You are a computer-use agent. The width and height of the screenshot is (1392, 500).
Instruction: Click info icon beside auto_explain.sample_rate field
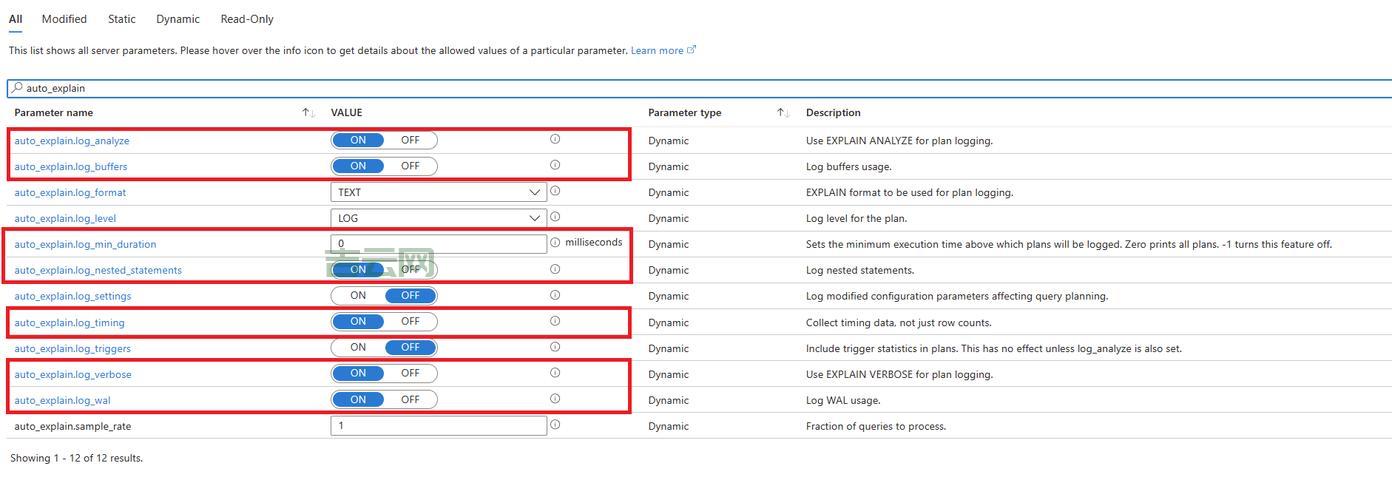click(555, 425)
